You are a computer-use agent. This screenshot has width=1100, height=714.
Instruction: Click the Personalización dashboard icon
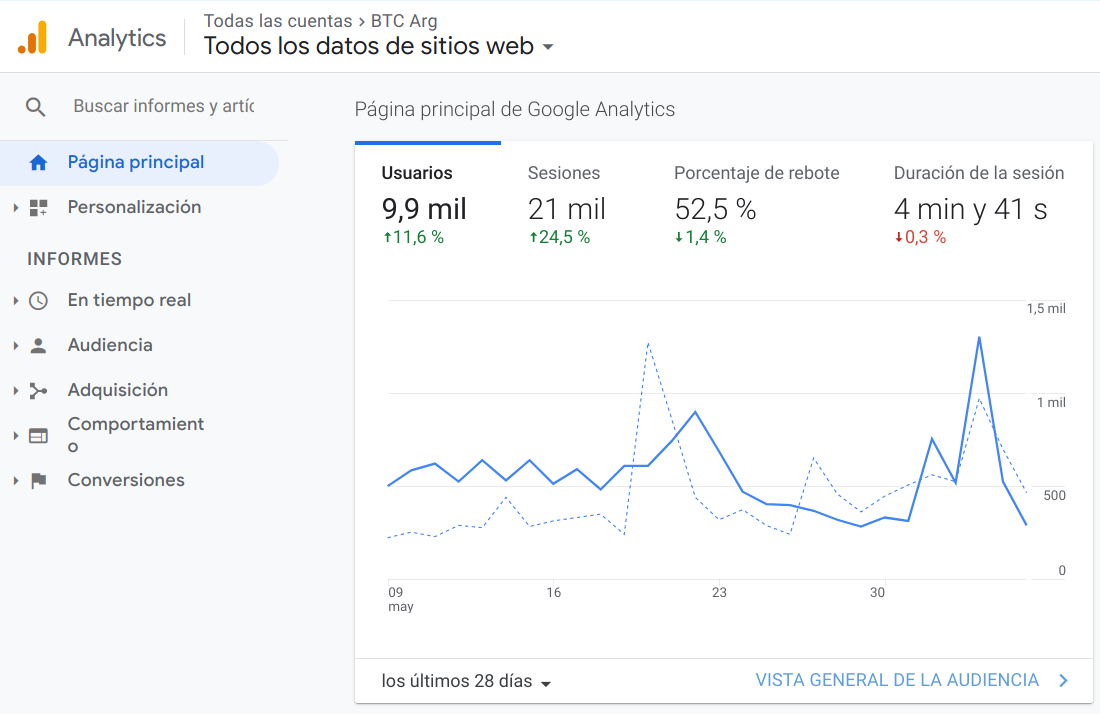coord(38,208)
